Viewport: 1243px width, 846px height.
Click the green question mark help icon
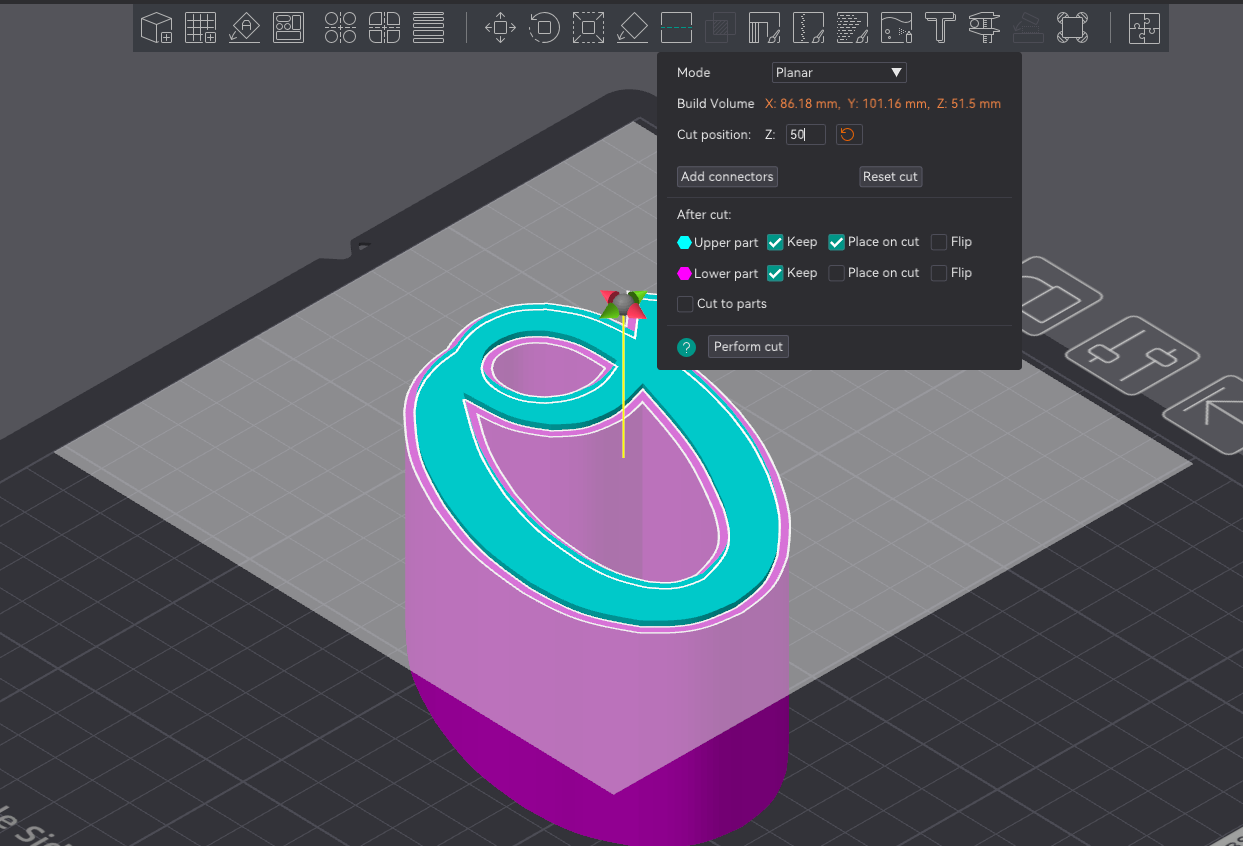686,347
